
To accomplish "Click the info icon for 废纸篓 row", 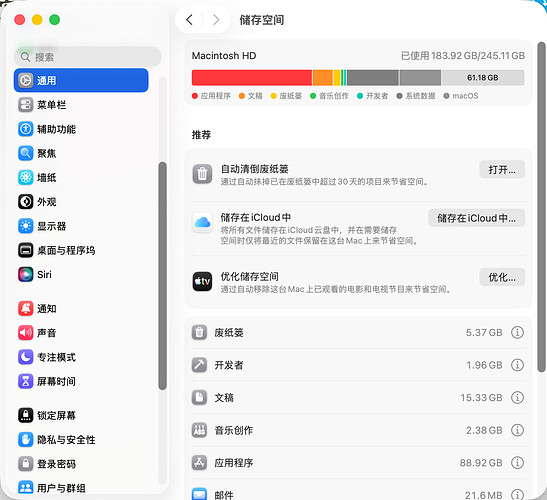I will click(x=517, y=332).
